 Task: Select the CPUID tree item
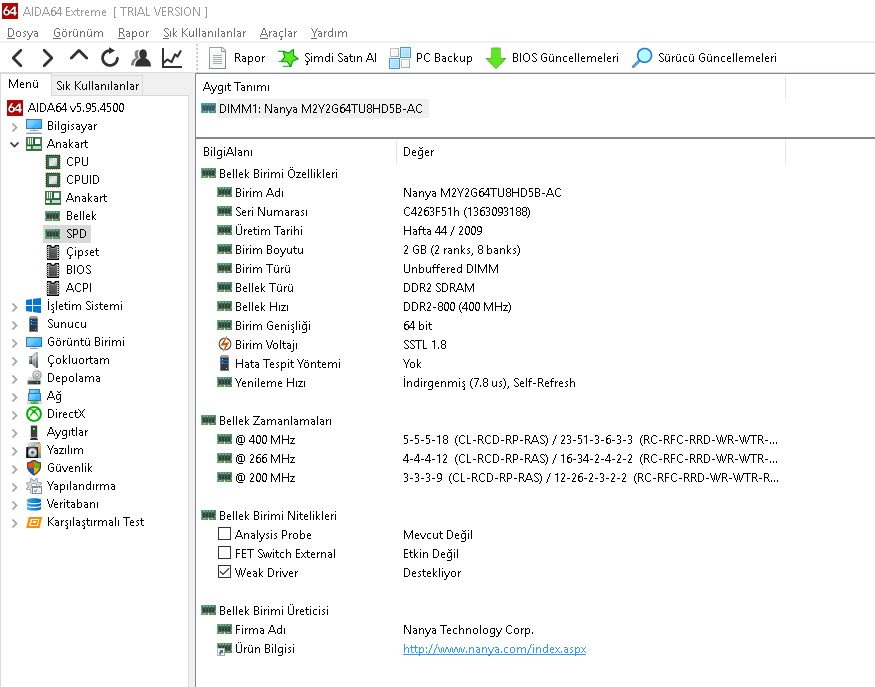[x=82, y=180]
